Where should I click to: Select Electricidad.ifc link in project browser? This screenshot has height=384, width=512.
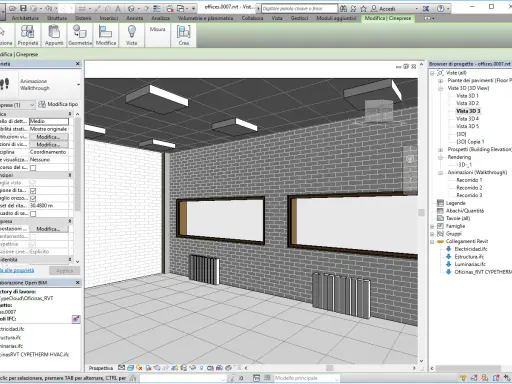(471, 249)
